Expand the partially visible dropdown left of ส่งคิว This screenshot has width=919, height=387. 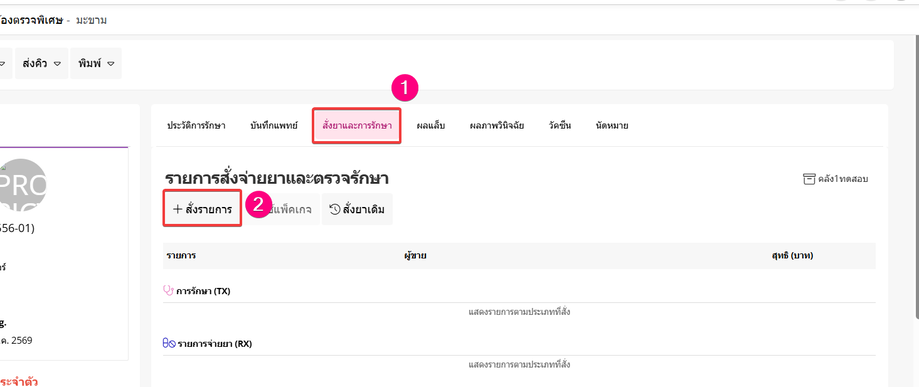(5, 63)
